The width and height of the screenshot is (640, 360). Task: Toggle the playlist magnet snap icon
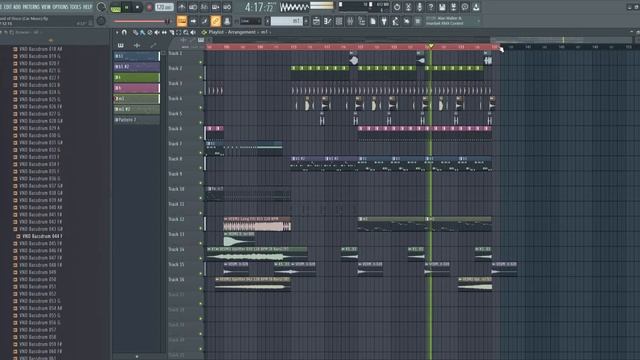[124, 32]
